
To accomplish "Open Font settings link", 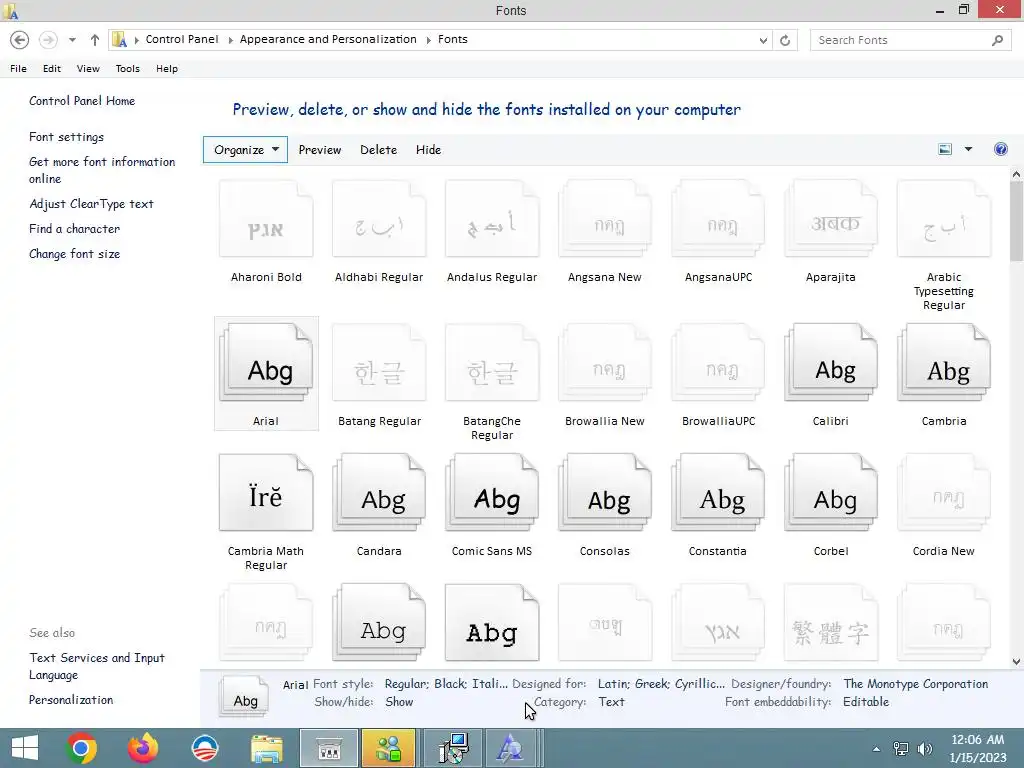I will point(67,136).
